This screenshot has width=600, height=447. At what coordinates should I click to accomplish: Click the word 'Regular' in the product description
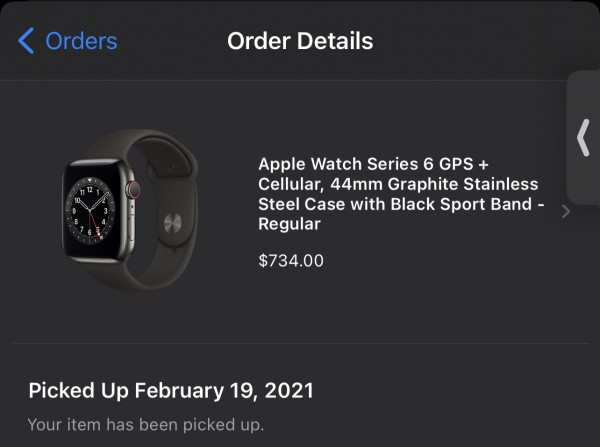point(289,224)
